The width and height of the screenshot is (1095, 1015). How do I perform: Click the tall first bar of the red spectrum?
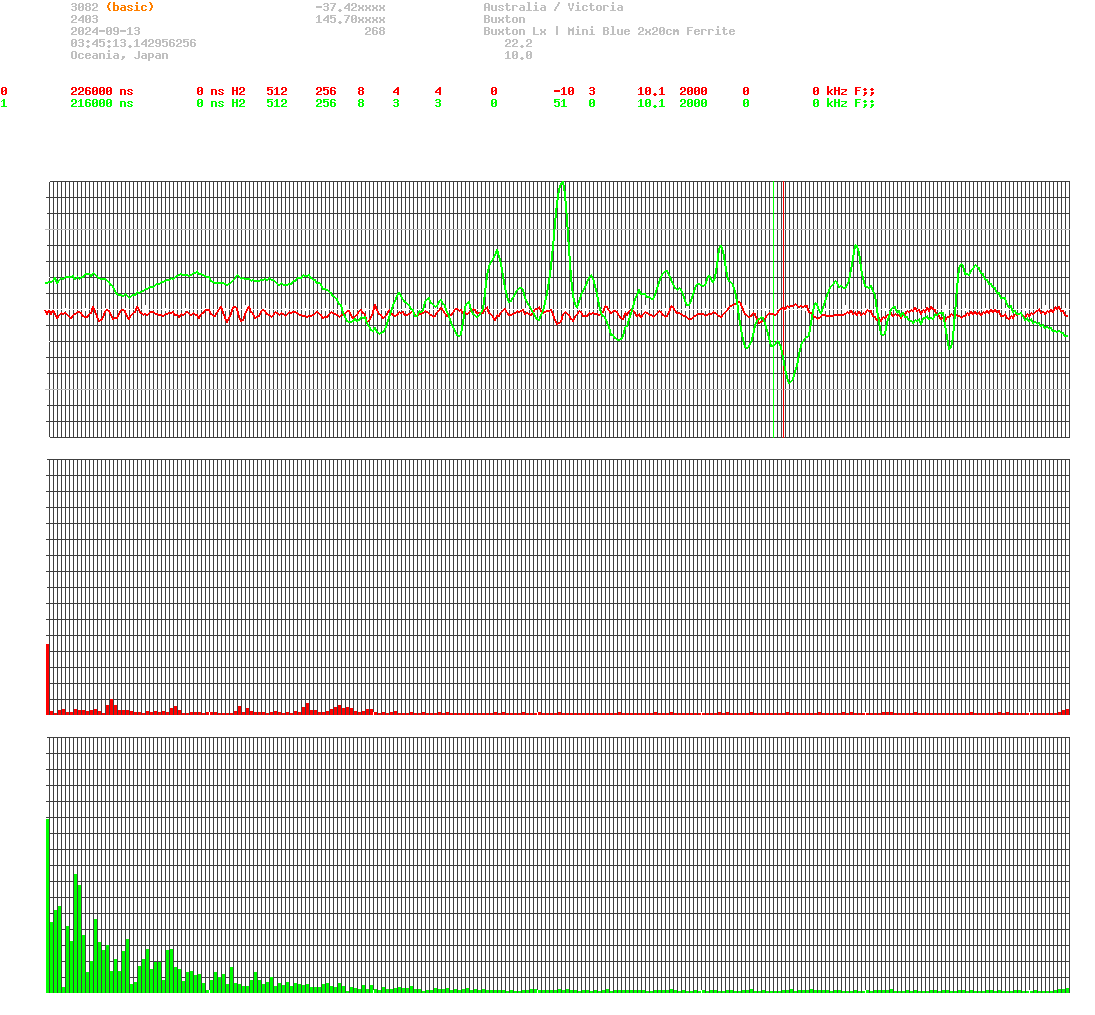(x=47, y=679)
